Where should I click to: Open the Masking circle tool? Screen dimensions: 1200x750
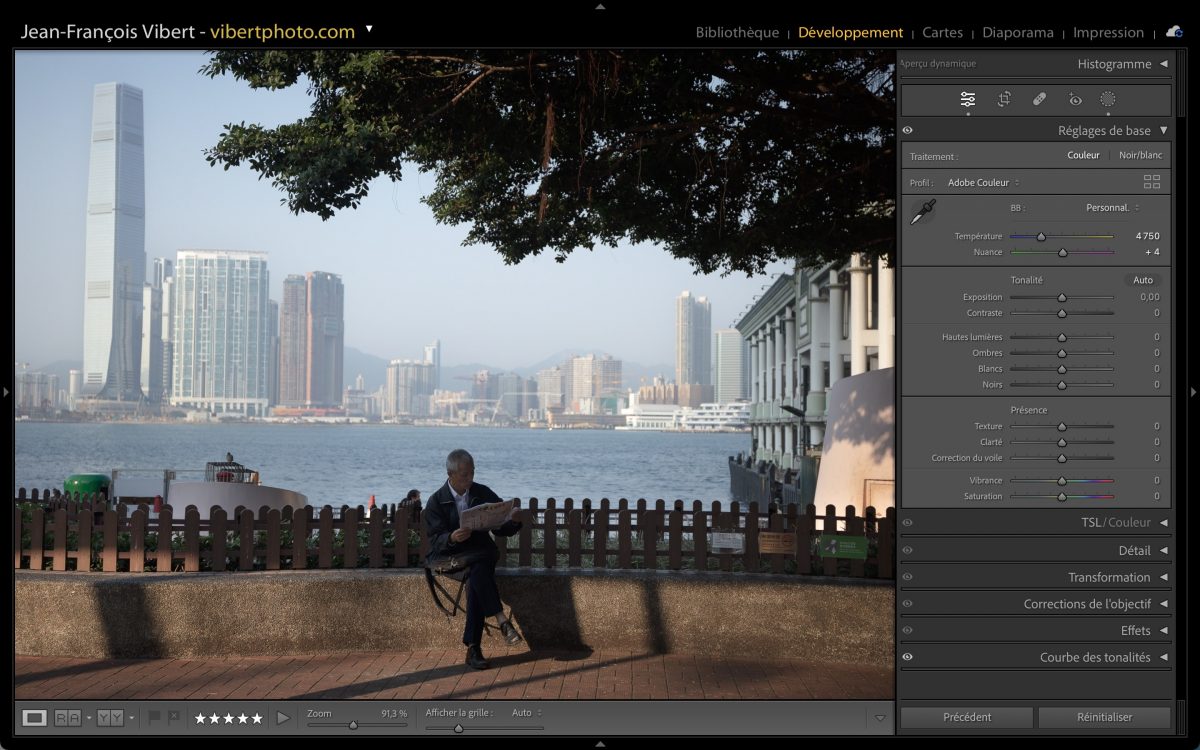click(1108, 99)
